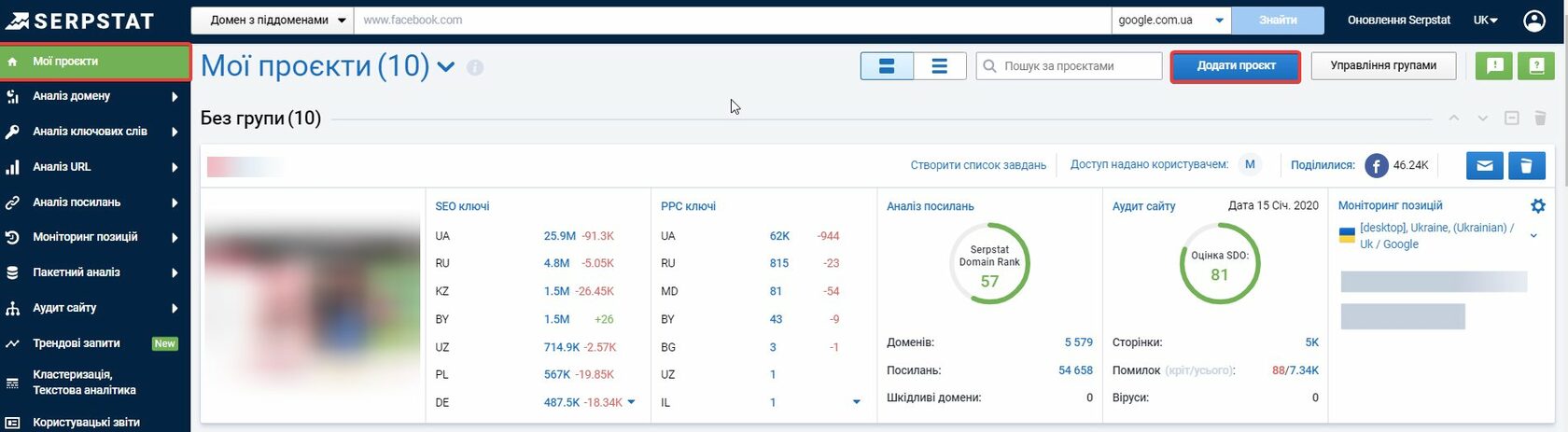Screen dimensions: 1568x432
Task: Open Домен з піддоменами dropdown
Action: (273, 20)
